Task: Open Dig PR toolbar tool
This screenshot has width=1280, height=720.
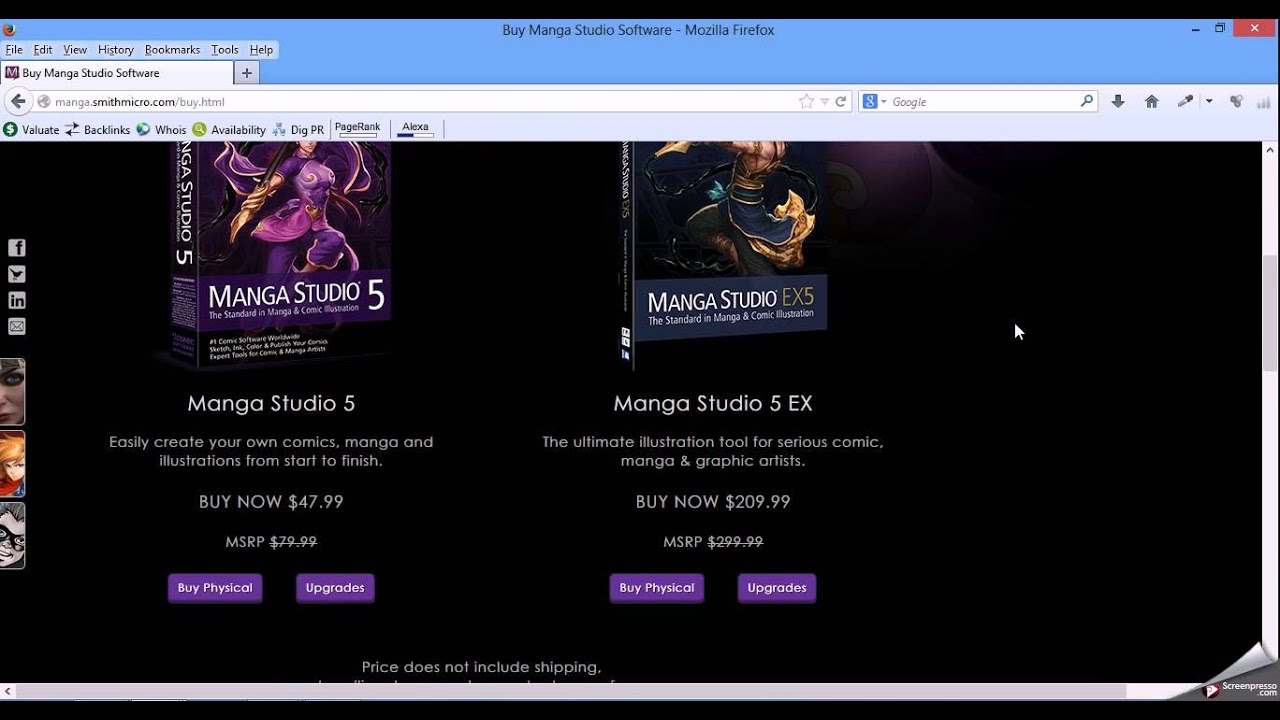Action: point(298,129)
